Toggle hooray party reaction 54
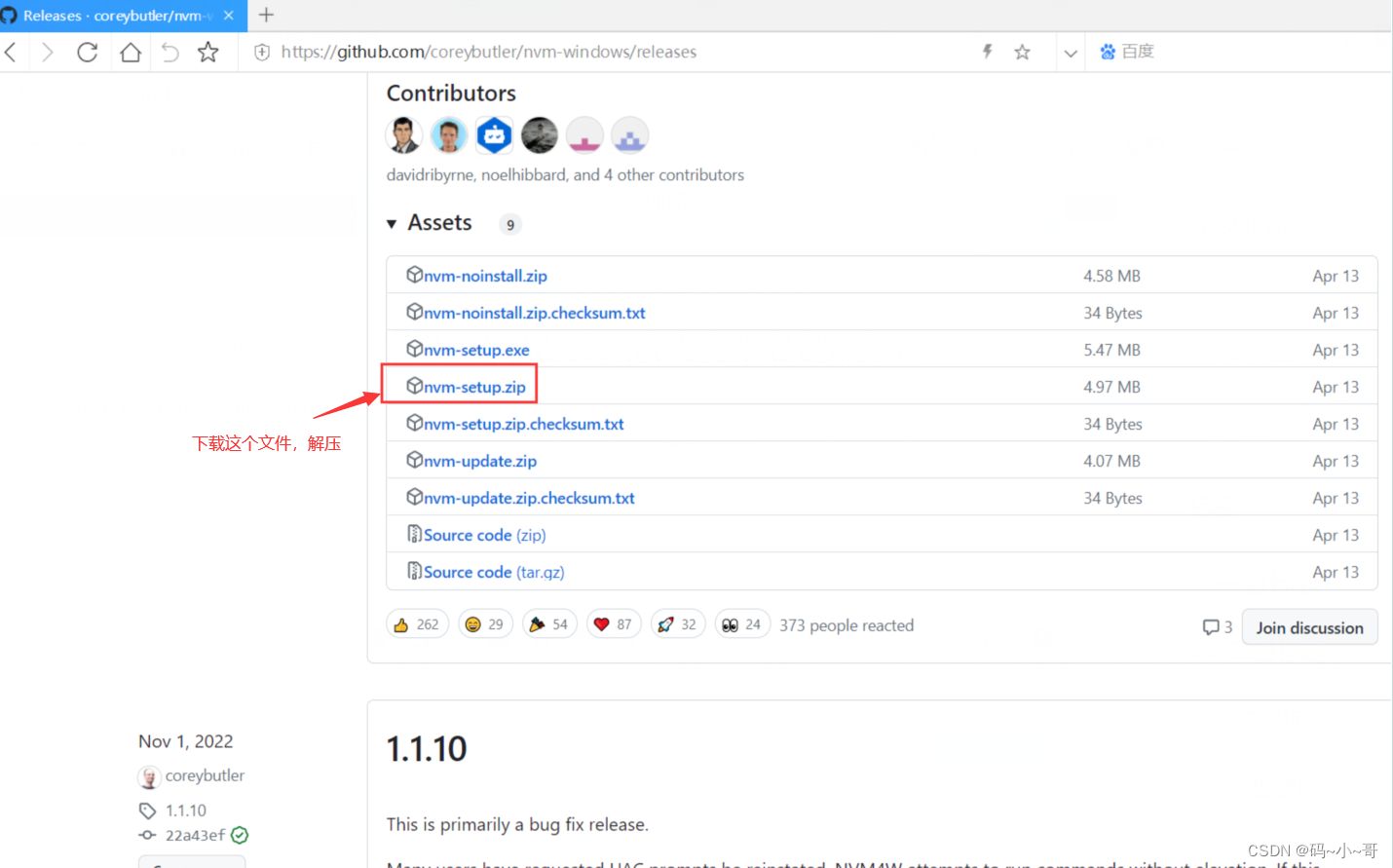Viewport: 1393px width, 868px height. click(549, 624)
